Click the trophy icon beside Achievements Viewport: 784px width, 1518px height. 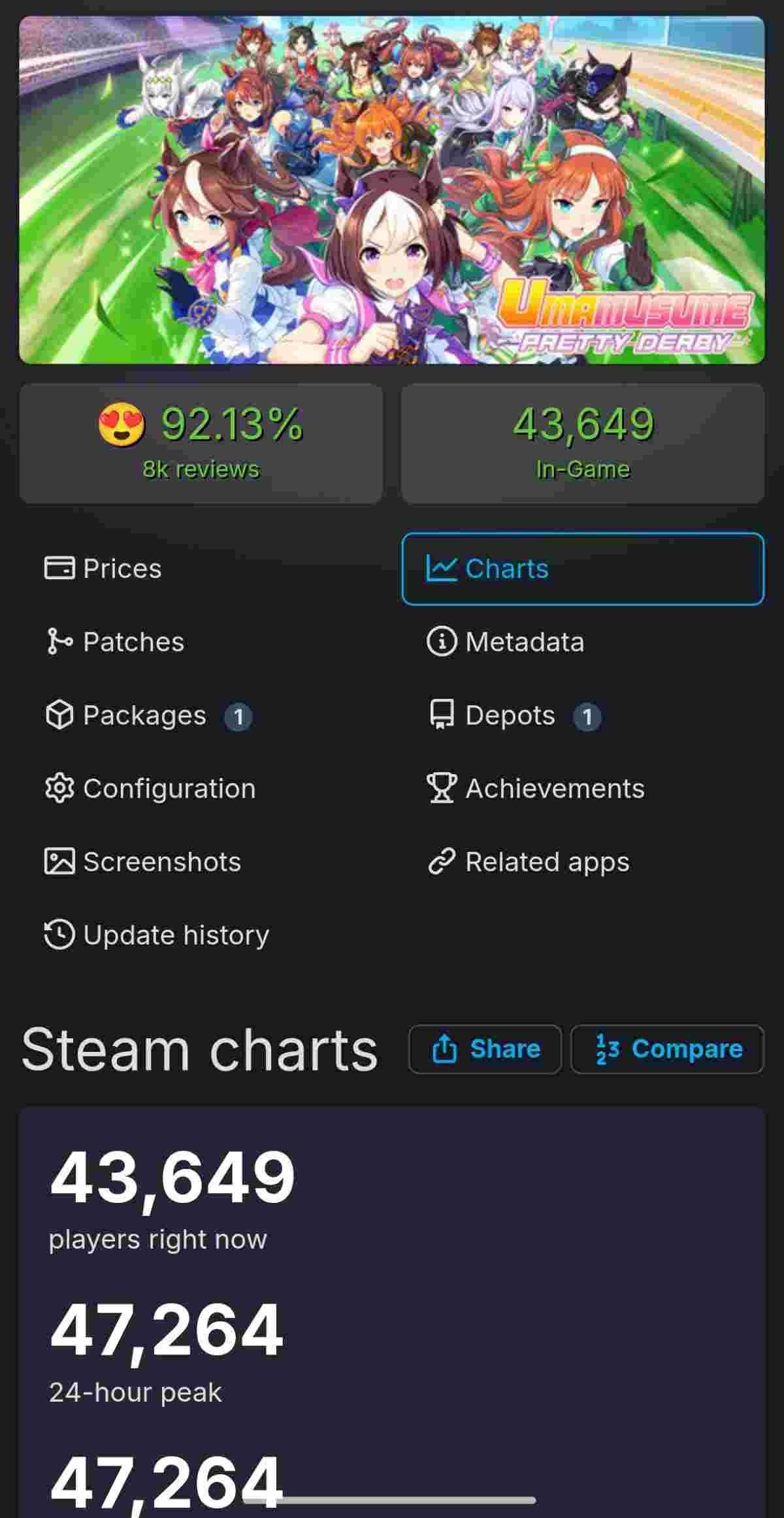click(442, 788)
